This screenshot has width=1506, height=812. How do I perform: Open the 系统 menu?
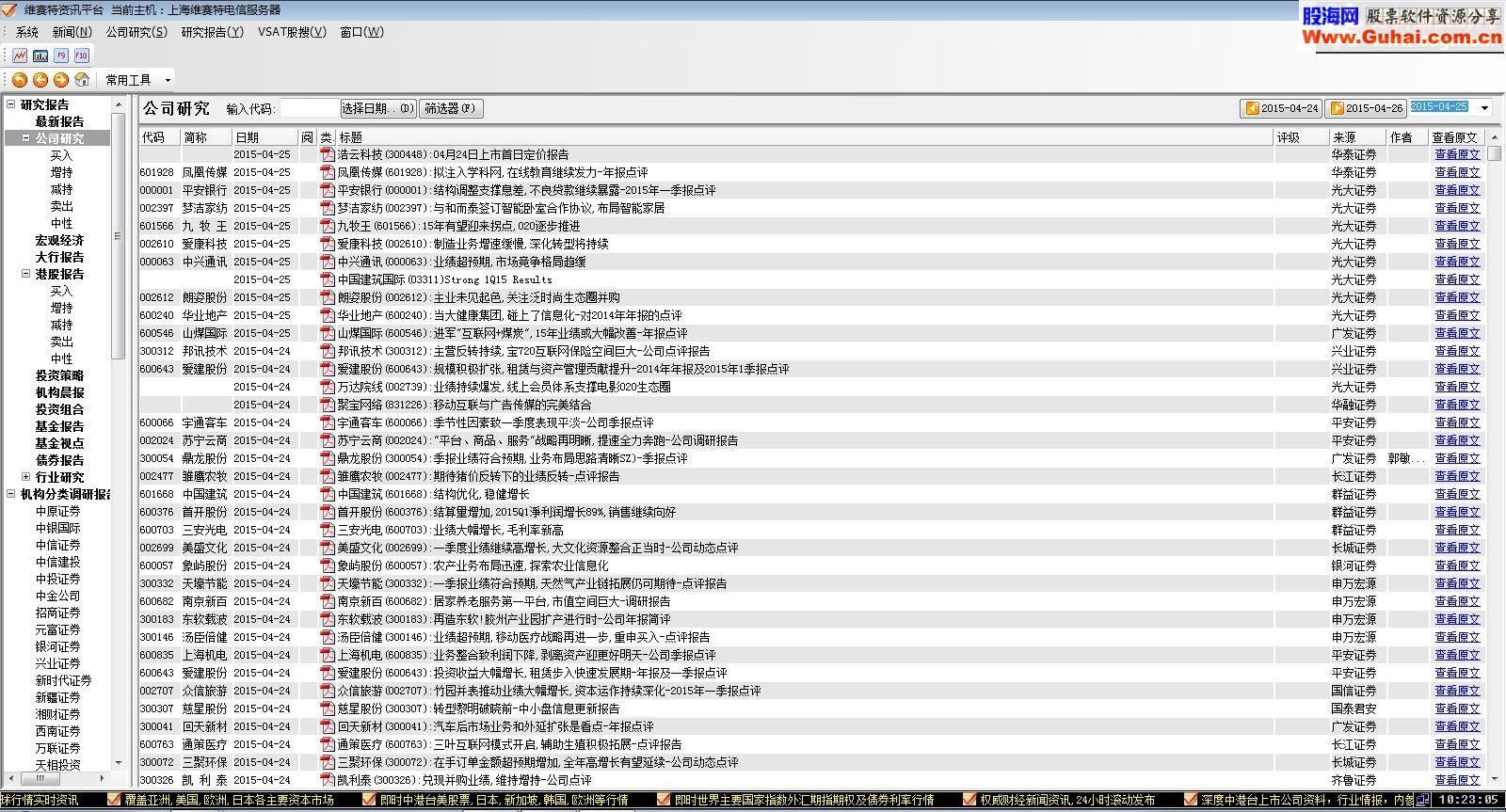pos(27,32)
